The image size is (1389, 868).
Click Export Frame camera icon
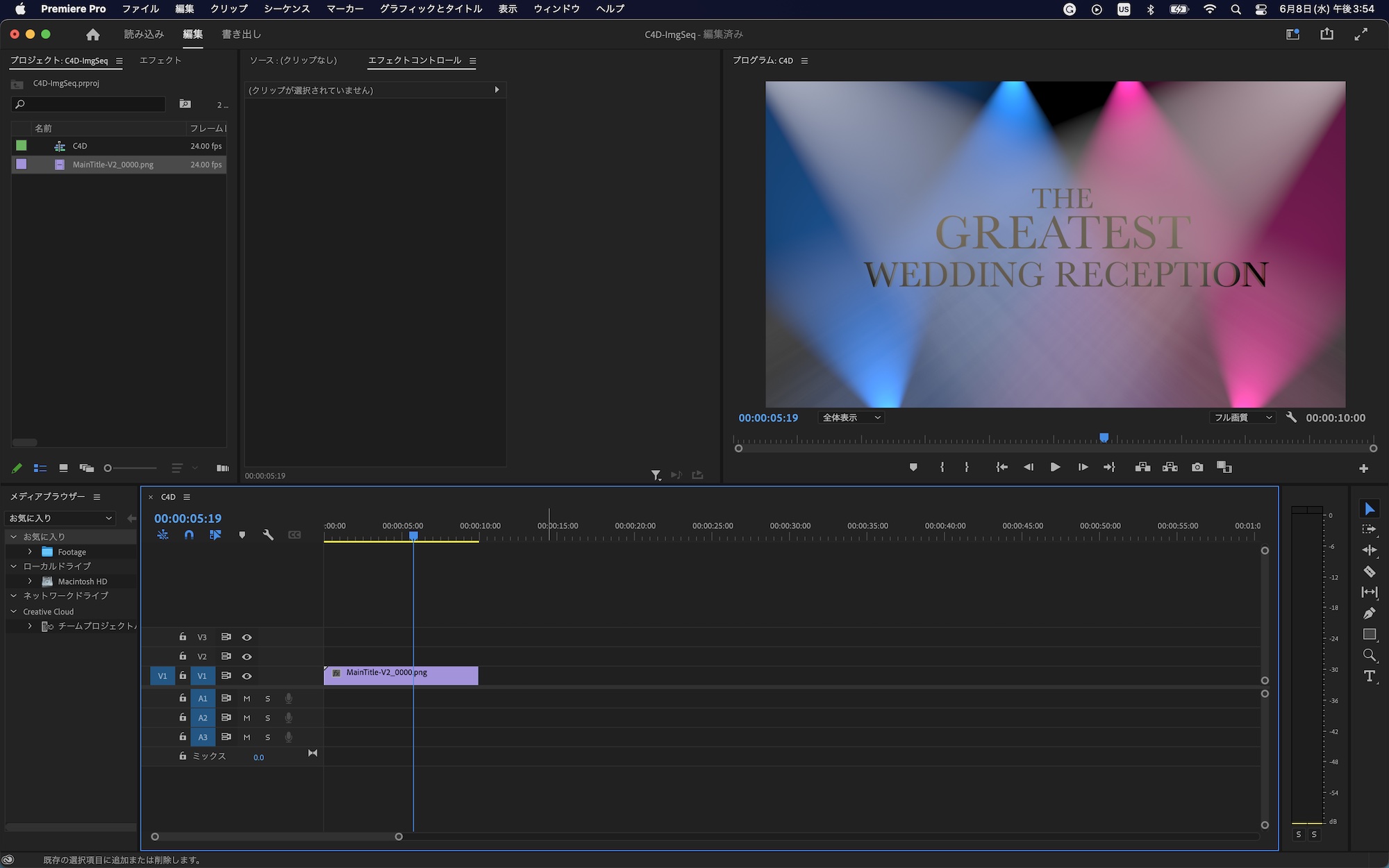coord(1197,467)
